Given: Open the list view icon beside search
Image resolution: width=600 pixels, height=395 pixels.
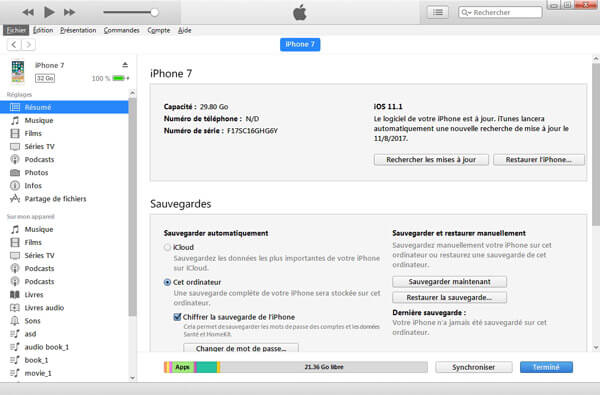Looking at the screenshot, I should [x=438, y=12].
